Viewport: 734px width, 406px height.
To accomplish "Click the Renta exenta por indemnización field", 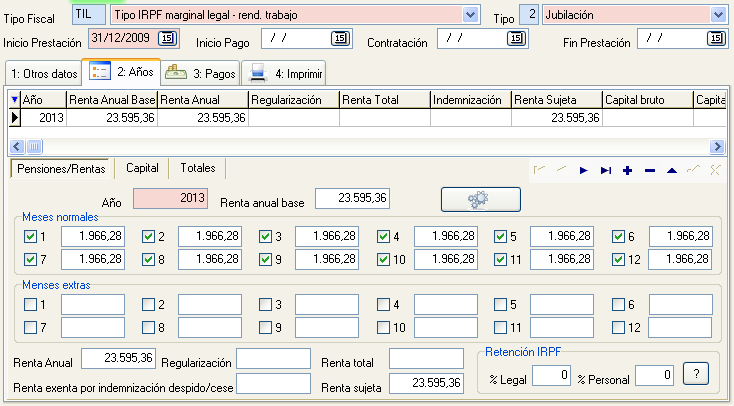I will [x=273, y=384].
